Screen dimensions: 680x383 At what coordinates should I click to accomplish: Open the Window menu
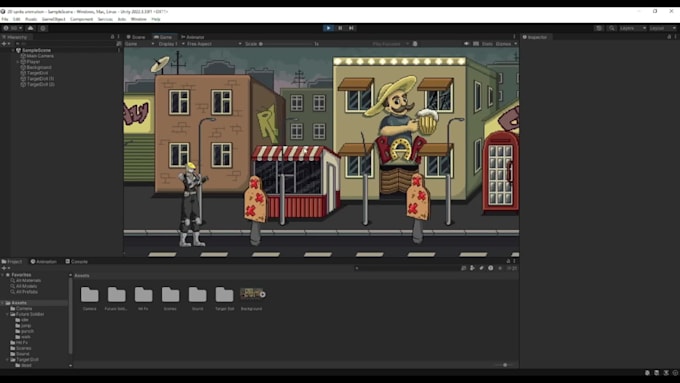[x=138, y=19]
